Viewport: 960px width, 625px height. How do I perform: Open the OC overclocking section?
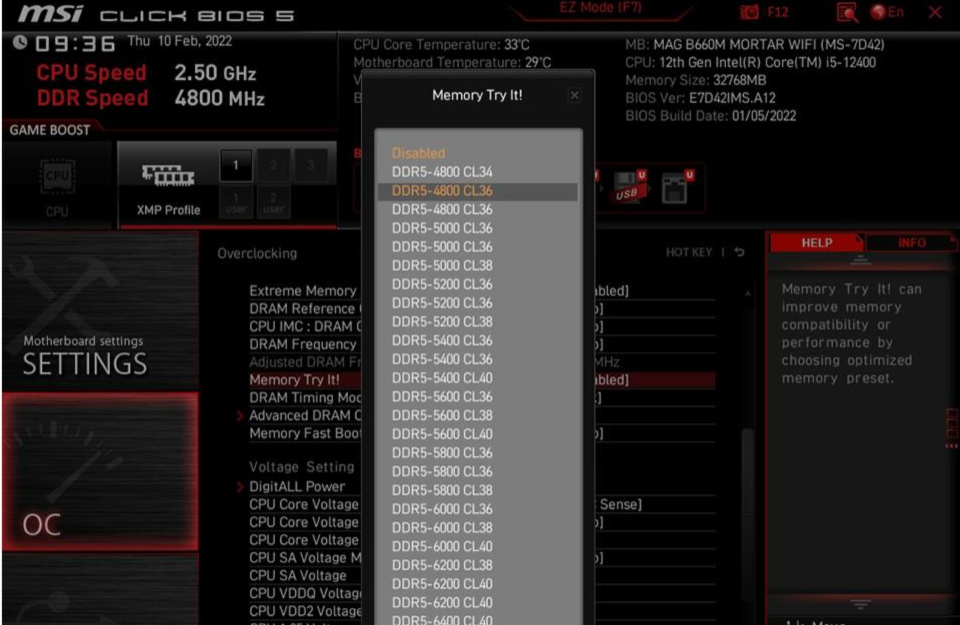[100, 472]
